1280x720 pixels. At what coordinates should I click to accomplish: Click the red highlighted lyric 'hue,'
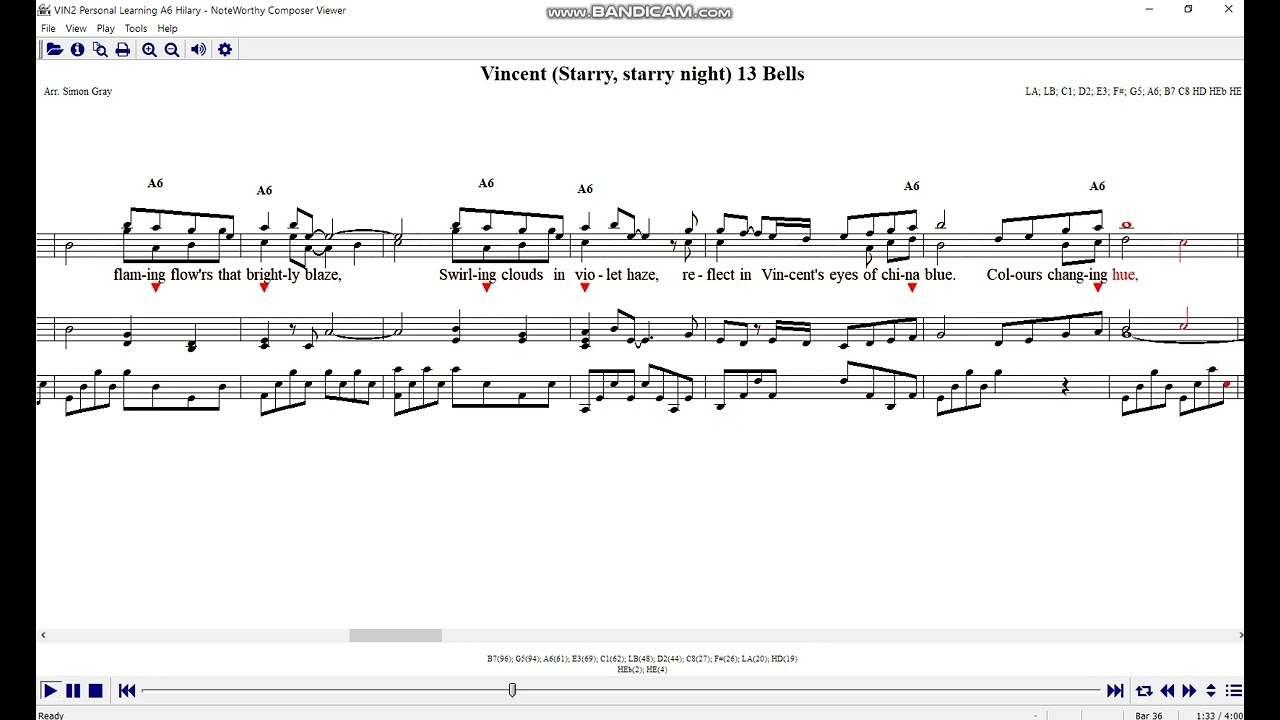(1125, 275)
